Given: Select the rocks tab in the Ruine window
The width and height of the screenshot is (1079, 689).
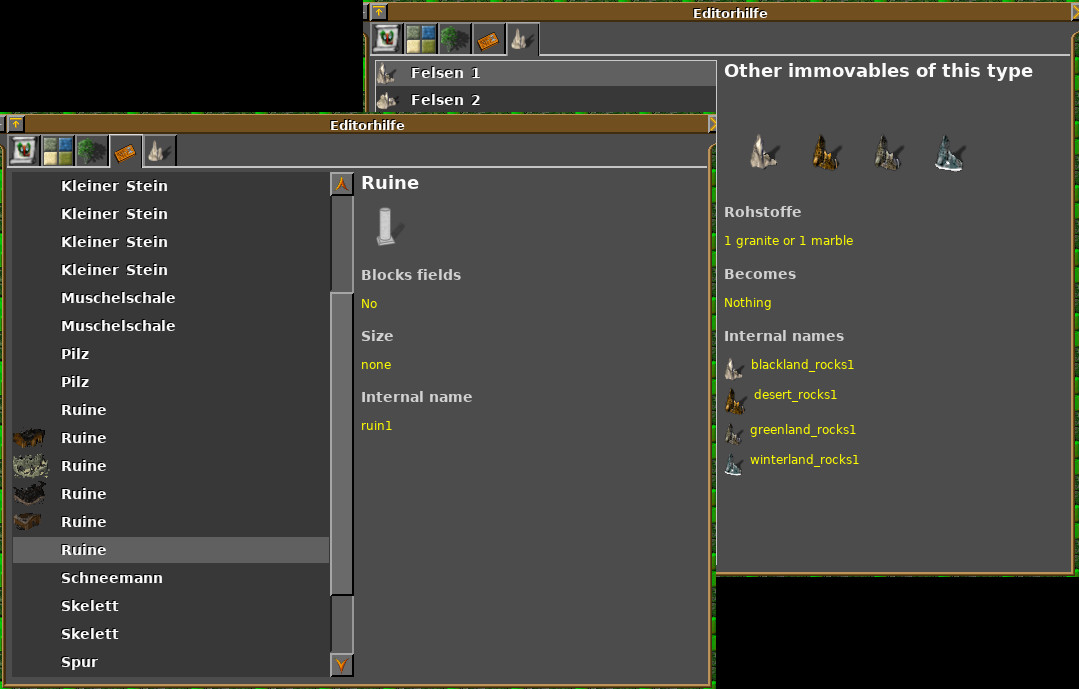Looking at the screenshot, I should [x=159, y=151].
